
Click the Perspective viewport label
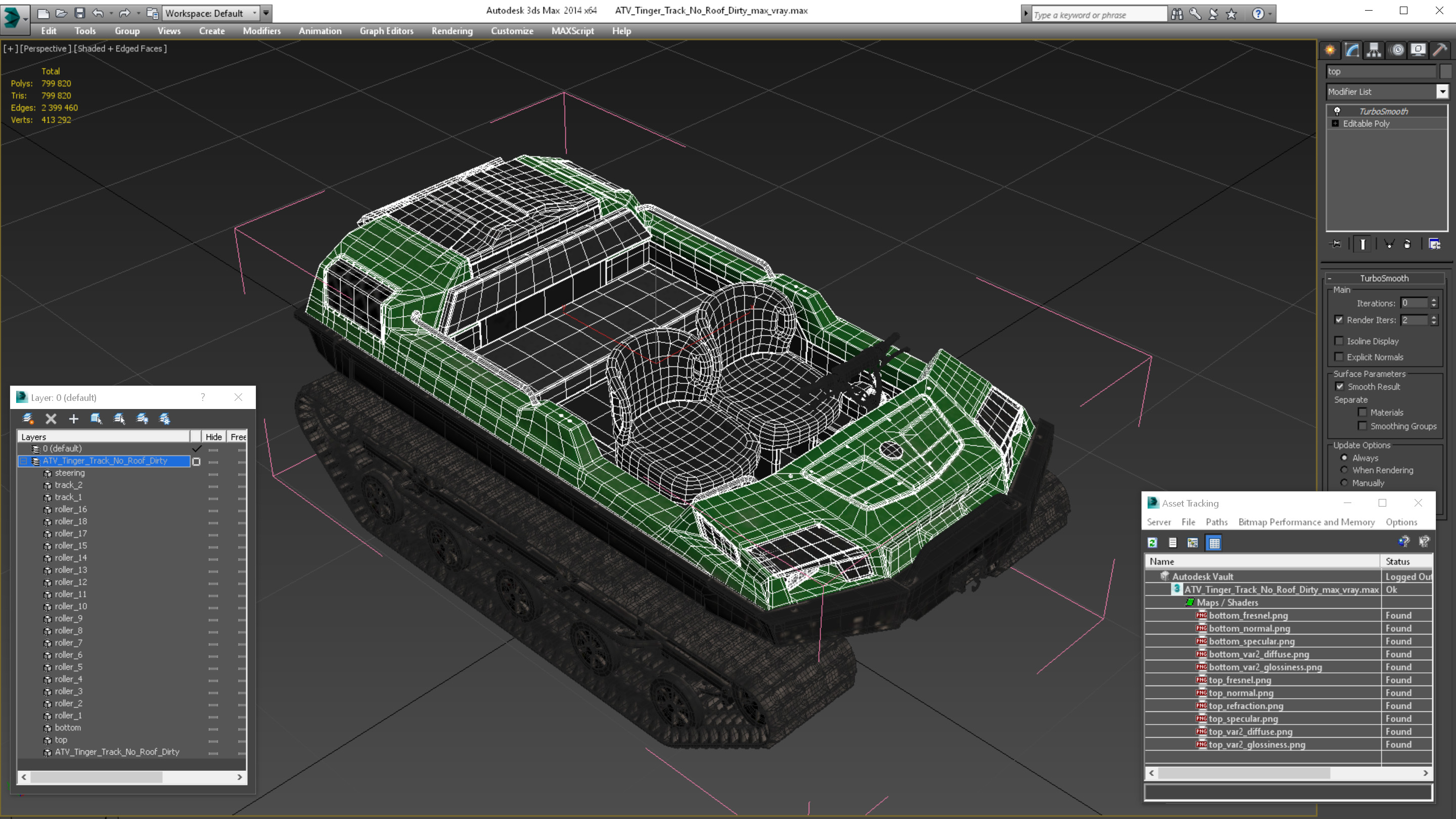tap(46, 49)
